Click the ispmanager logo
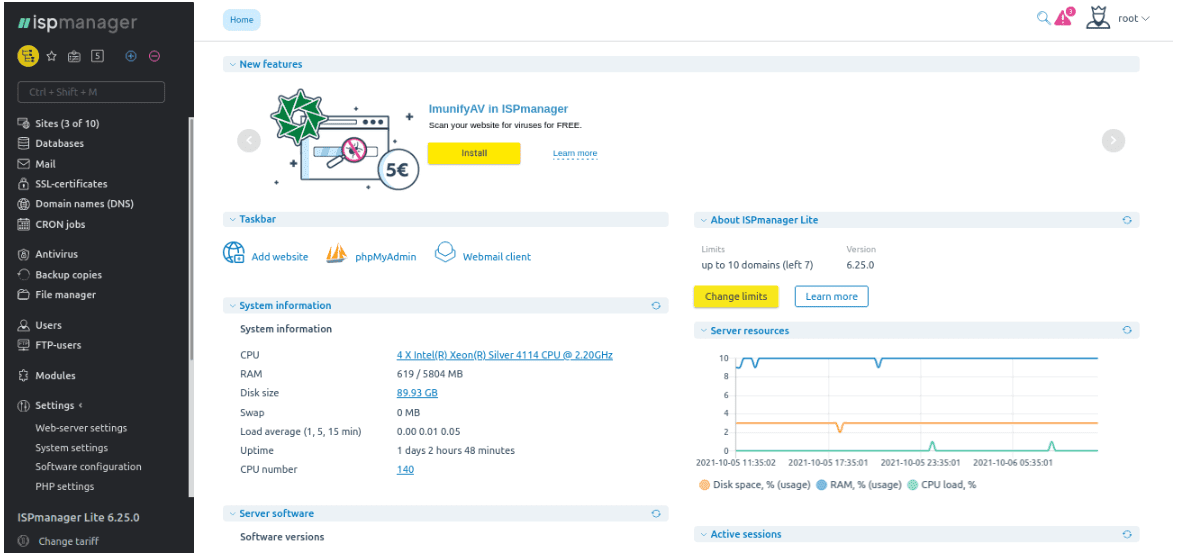Screen dimensions: 1178x558 77,23
